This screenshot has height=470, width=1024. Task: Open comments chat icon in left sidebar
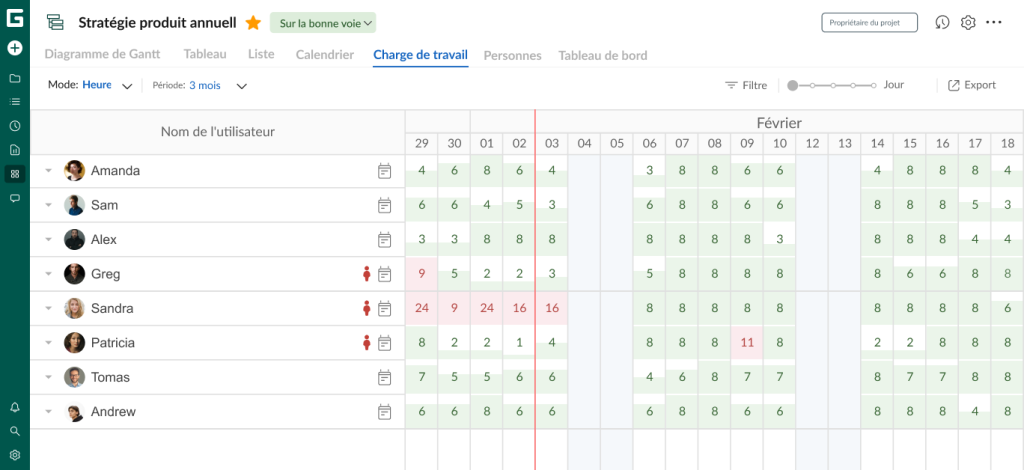[15, 198]
